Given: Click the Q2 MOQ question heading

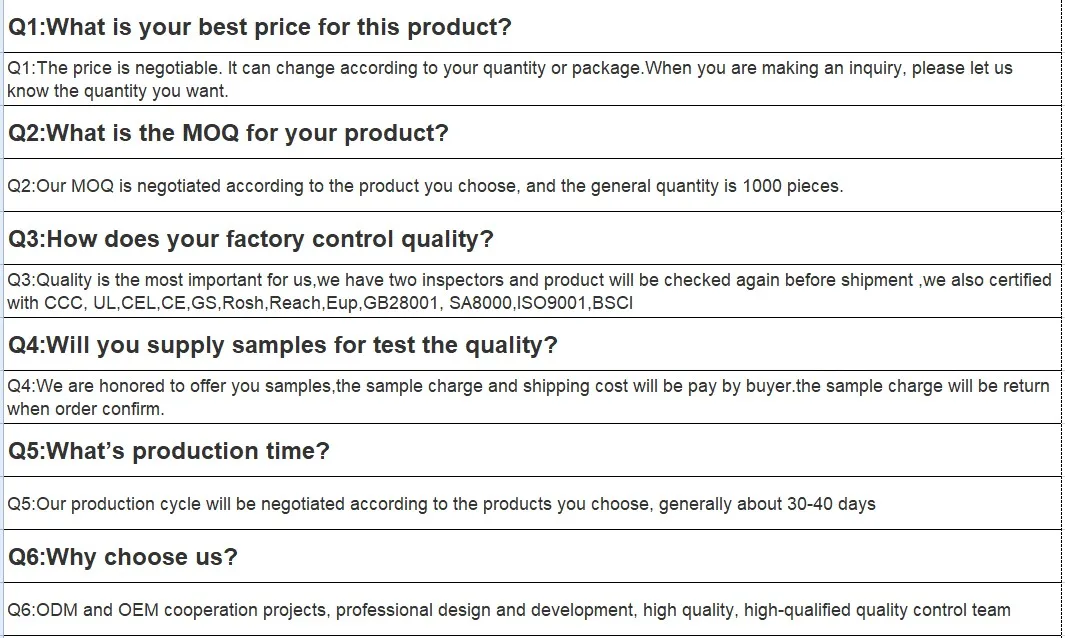Looking at the screenshot, I should tap(228, 133).
